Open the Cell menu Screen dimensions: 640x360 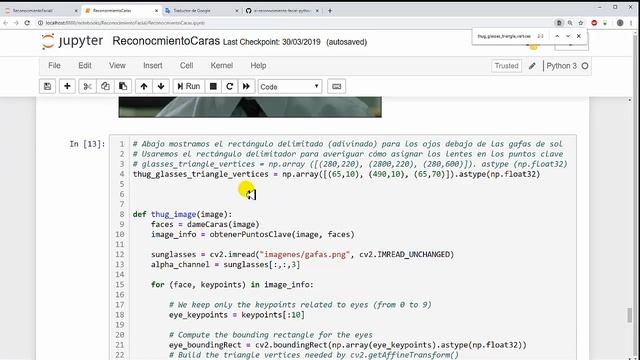[x=187, y=65]
